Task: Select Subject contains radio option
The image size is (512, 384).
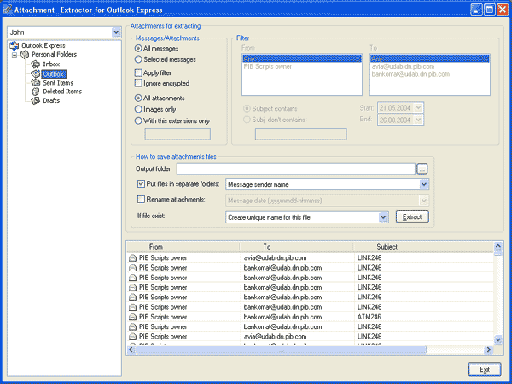Action: pos(247,109)
